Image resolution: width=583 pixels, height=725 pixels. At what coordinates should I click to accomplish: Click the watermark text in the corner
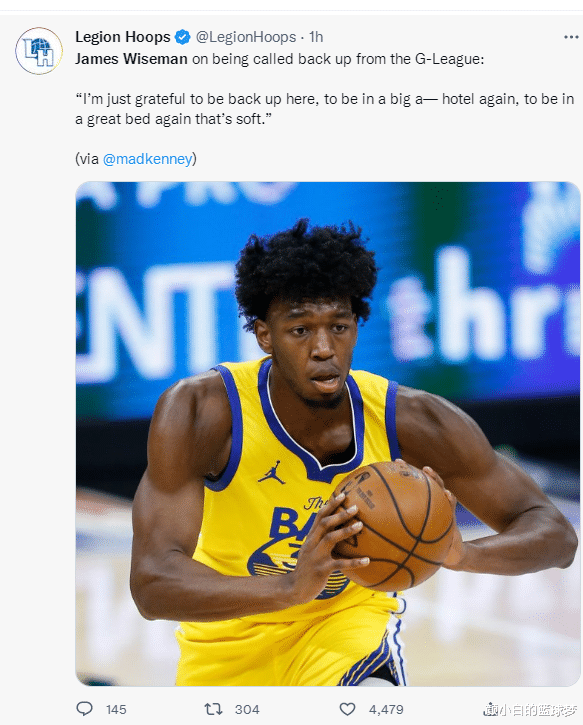tap(531, 709)
